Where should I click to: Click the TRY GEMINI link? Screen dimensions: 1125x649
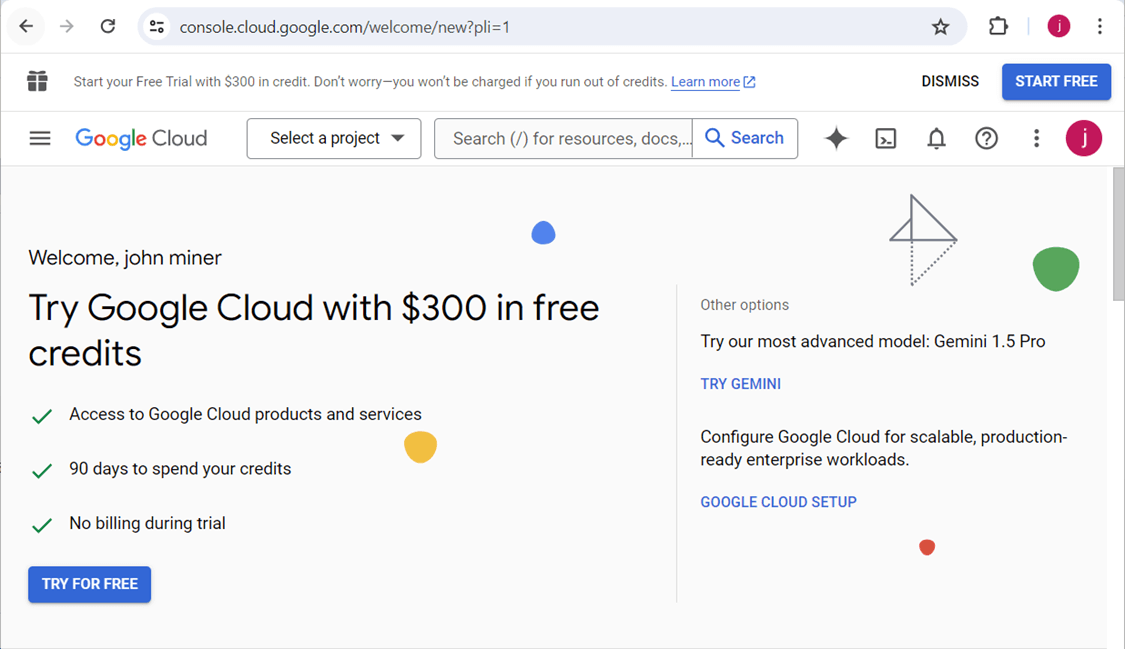(x=741, y=384)
